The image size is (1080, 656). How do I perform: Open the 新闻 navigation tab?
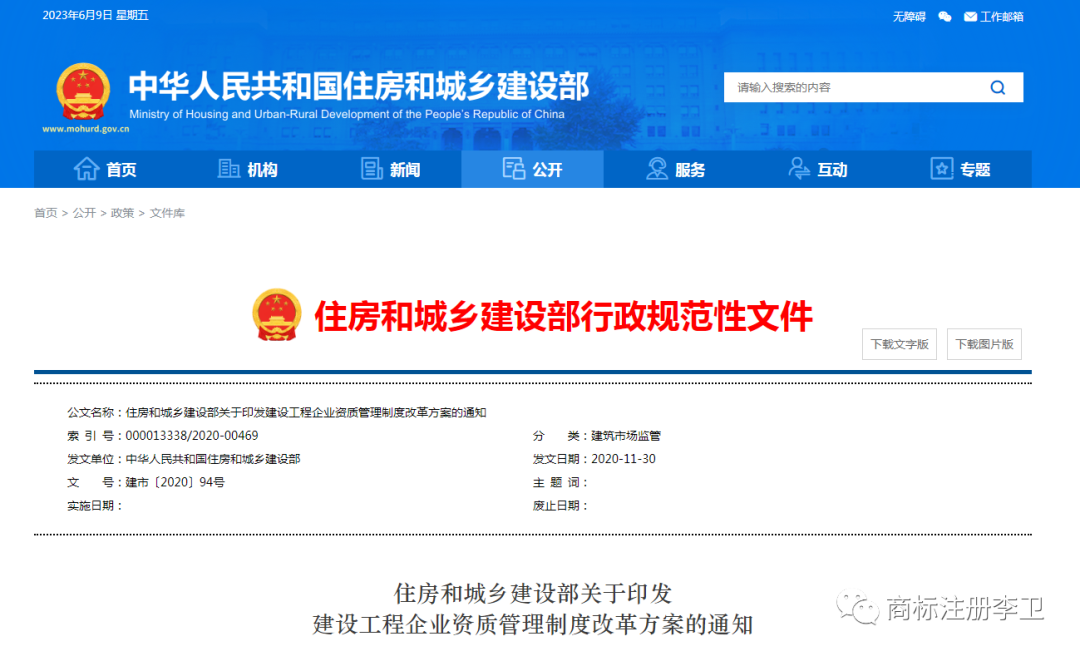click(391, 169)
